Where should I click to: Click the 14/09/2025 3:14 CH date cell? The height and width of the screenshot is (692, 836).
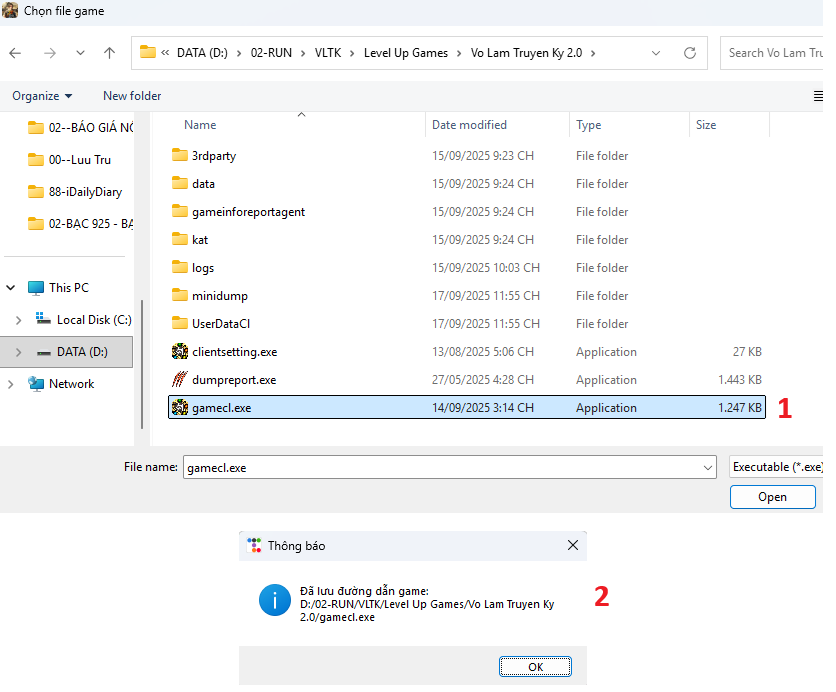click(x=483, y=408)
